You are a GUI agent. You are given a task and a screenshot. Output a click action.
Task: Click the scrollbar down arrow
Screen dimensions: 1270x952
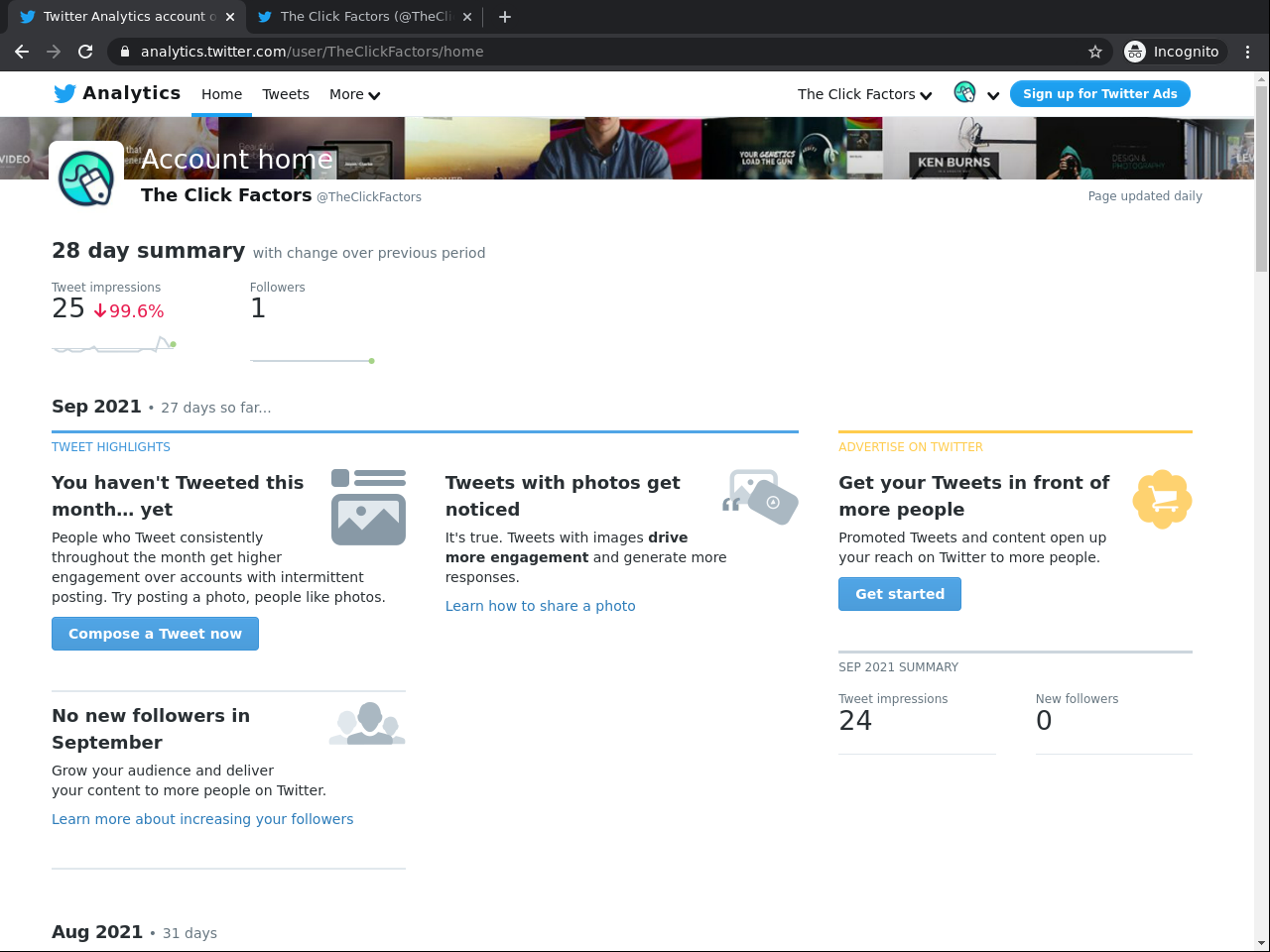[1261, 943]
